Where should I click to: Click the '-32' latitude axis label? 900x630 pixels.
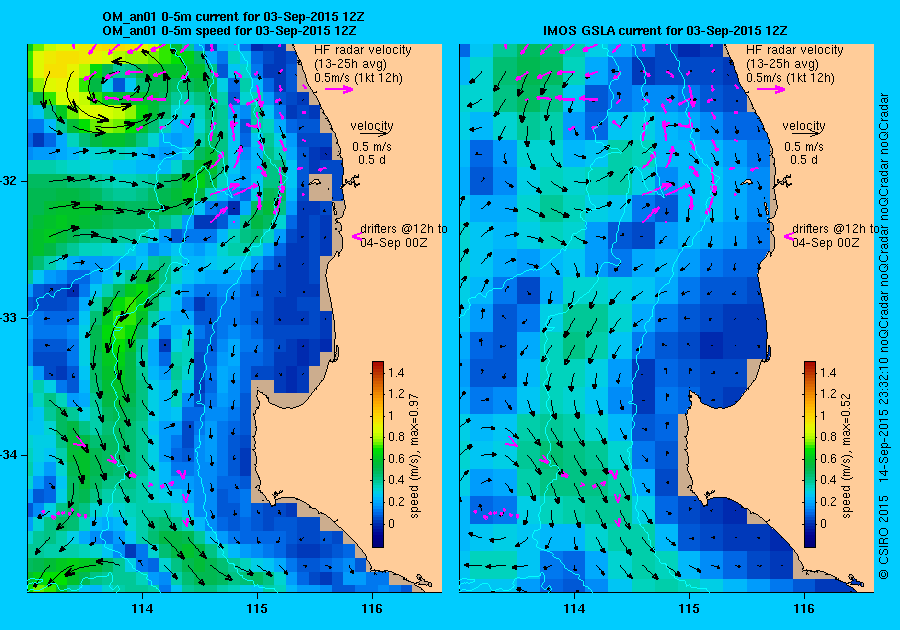click(9, 181)
